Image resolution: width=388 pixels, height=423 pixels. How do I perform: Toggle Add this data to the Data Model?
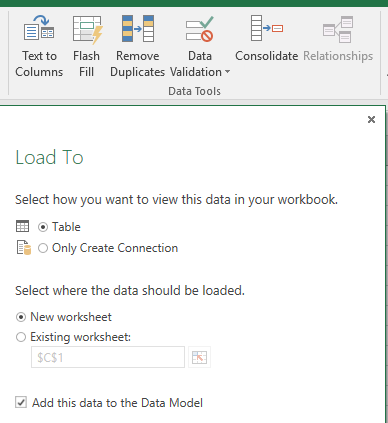(x=21, y=402)
